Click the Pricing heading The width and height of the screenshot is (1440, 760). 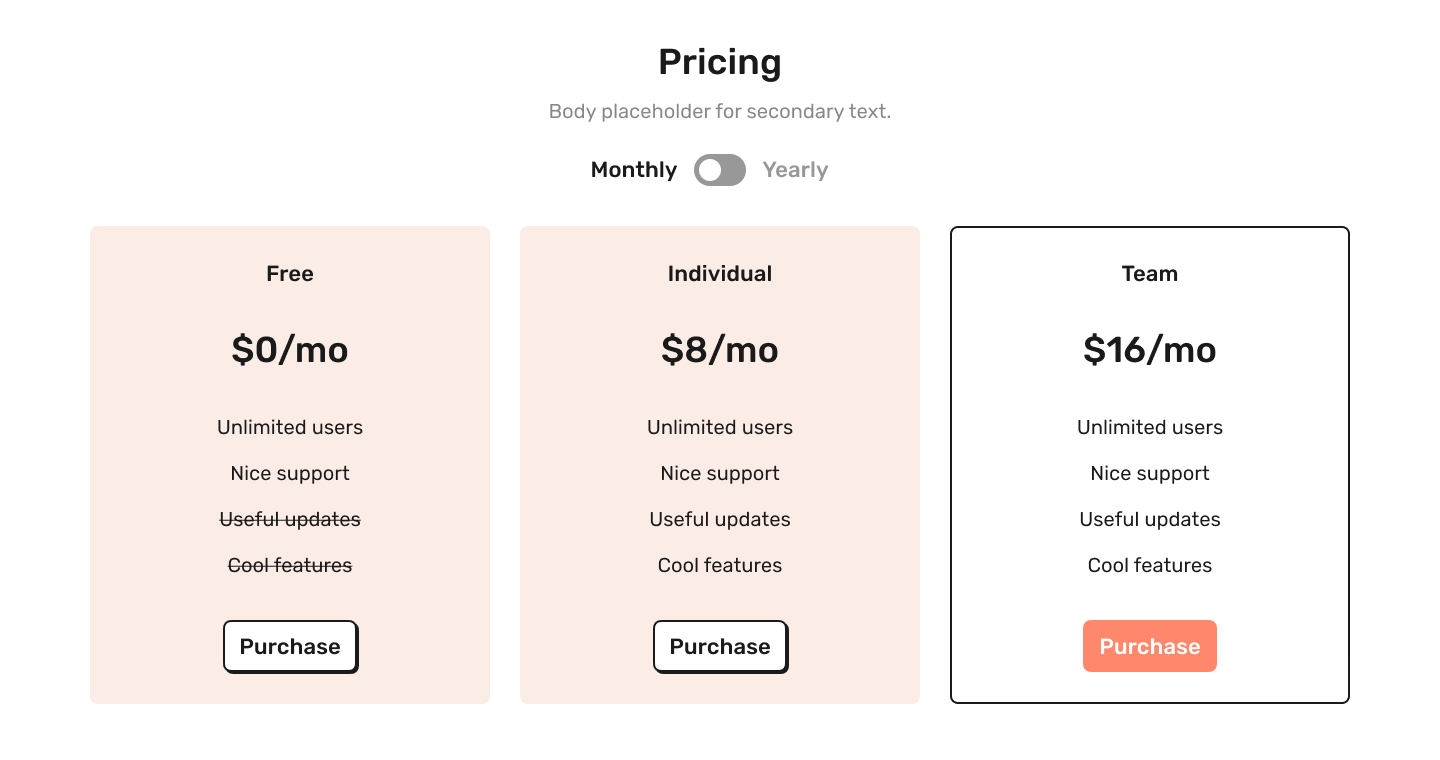720,62
